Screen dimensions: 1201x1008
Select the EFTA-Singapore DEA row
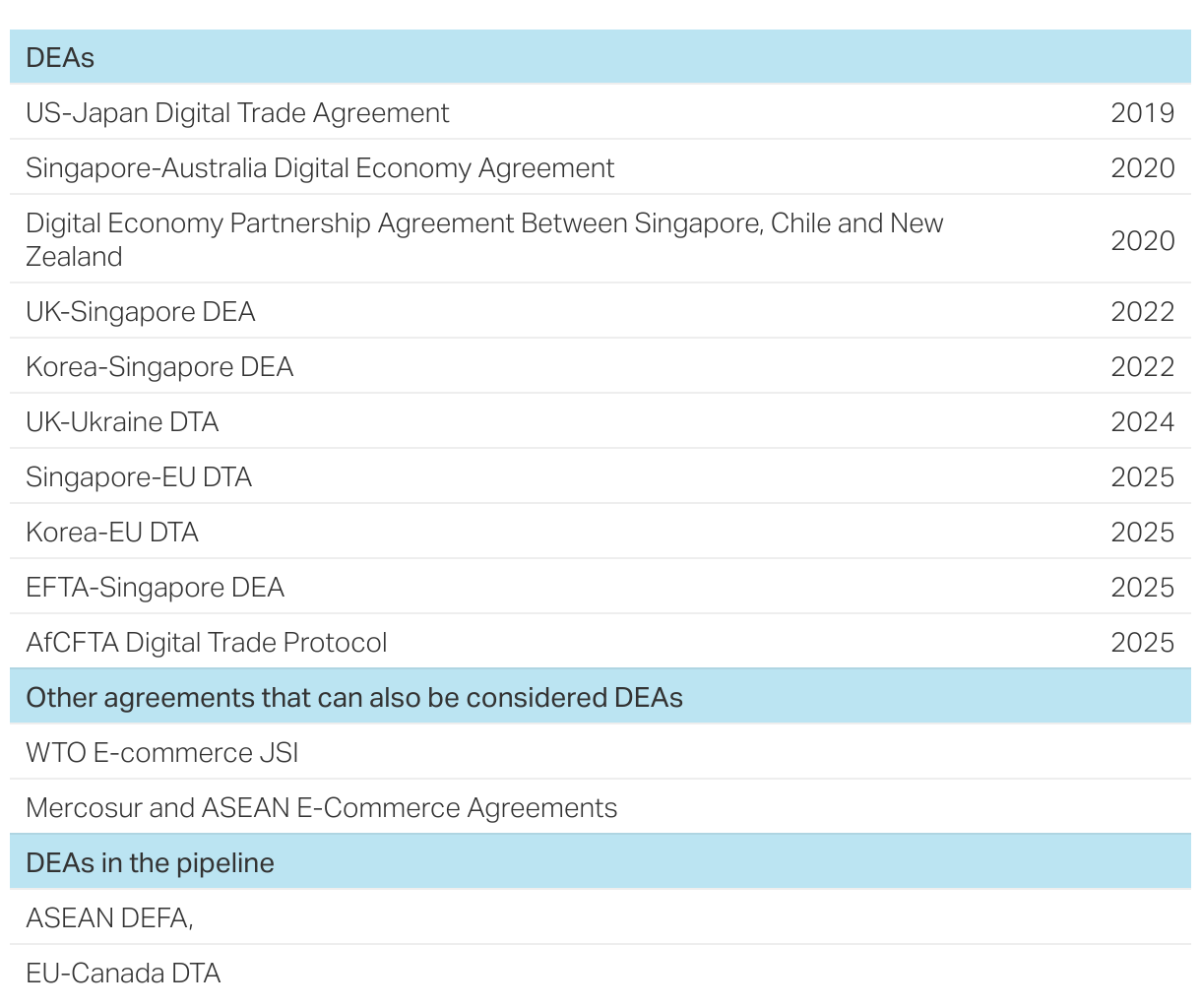(x=155, y=588)
